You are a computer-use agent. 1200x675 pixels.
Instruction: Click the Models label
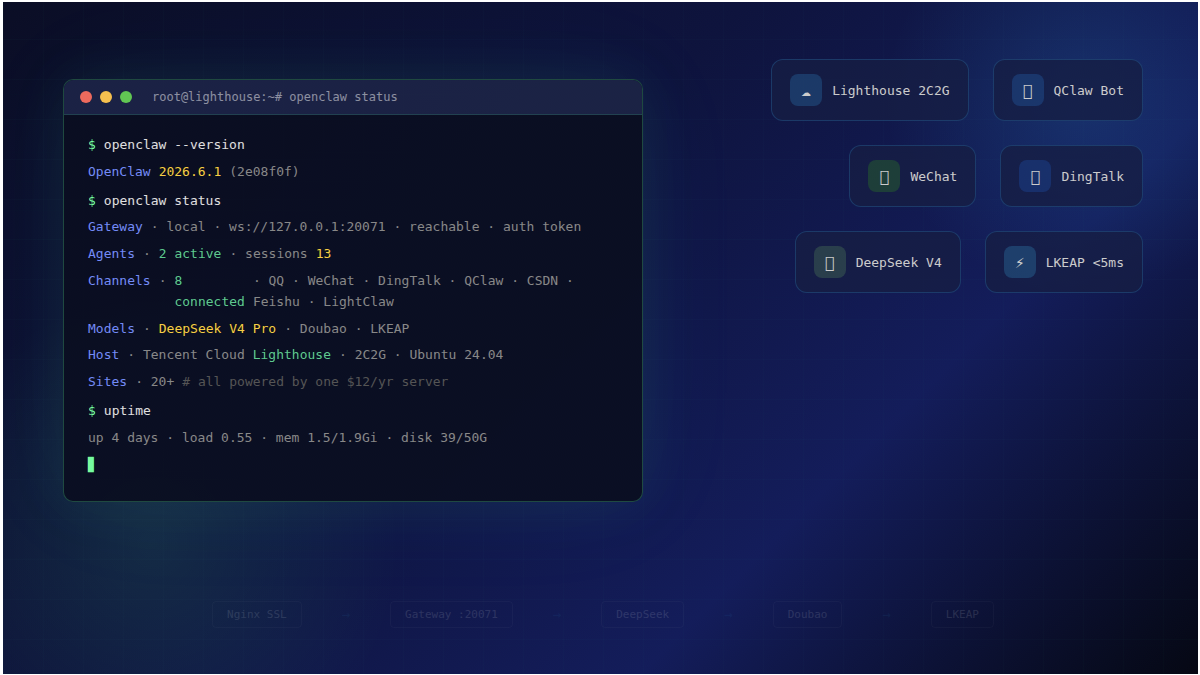(x=111, y=329)
